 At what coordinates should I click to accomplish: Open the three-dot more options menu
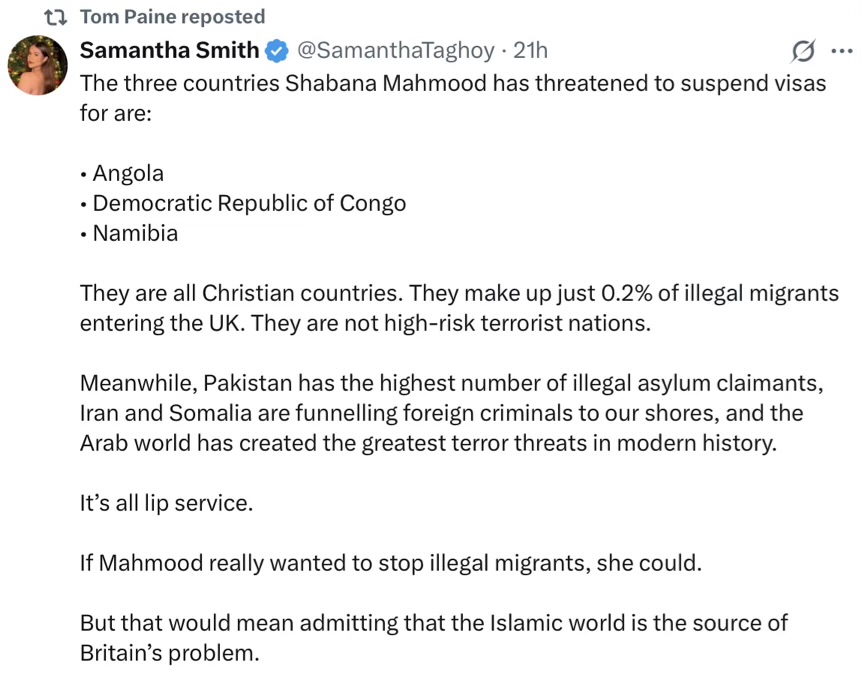[838, 51]
